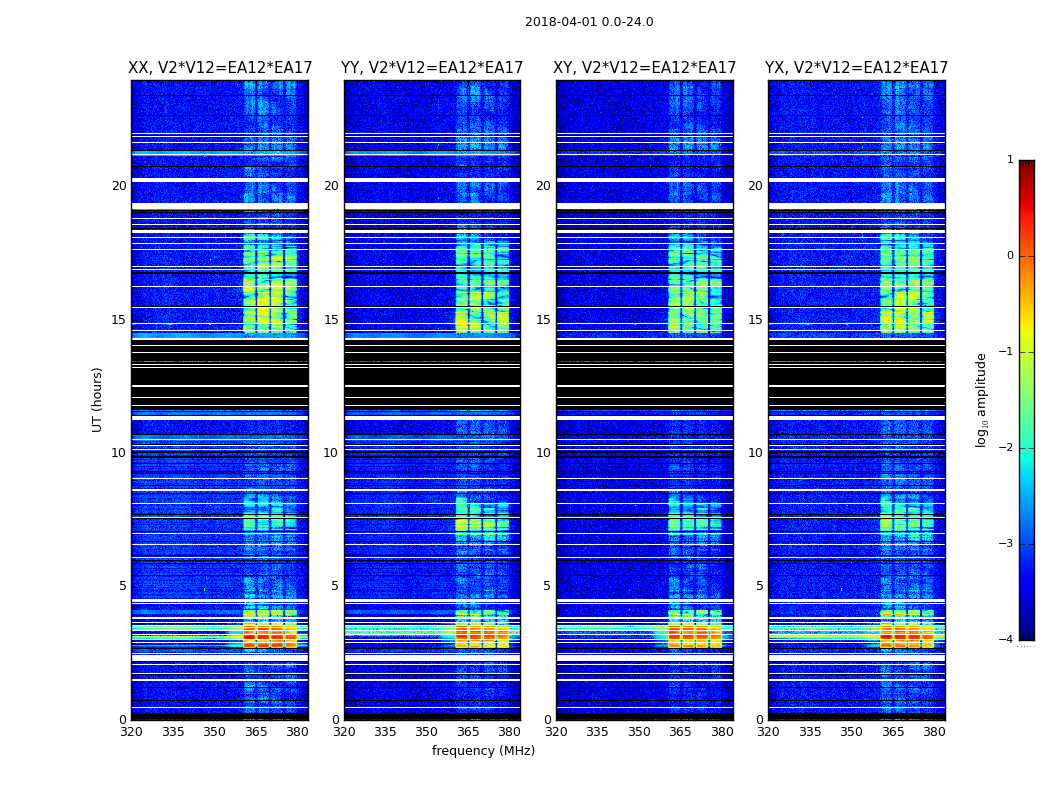Select the YY panel title
The image size is (1050, 800).
coord(432,68)
